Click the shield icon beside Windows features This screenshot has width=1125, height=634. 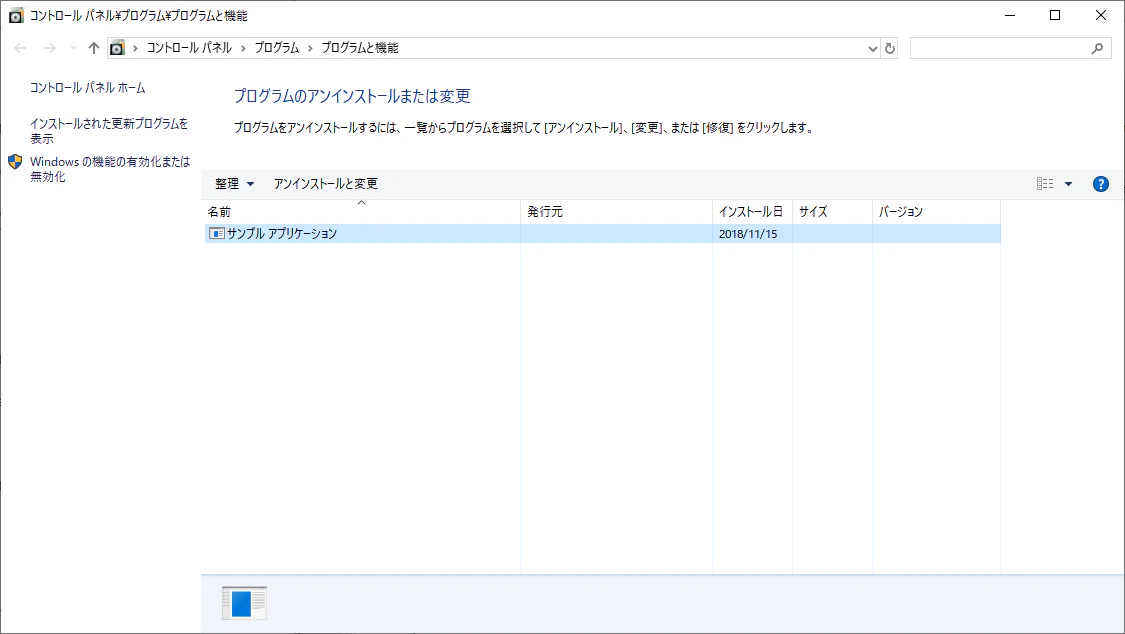point(15,162)
